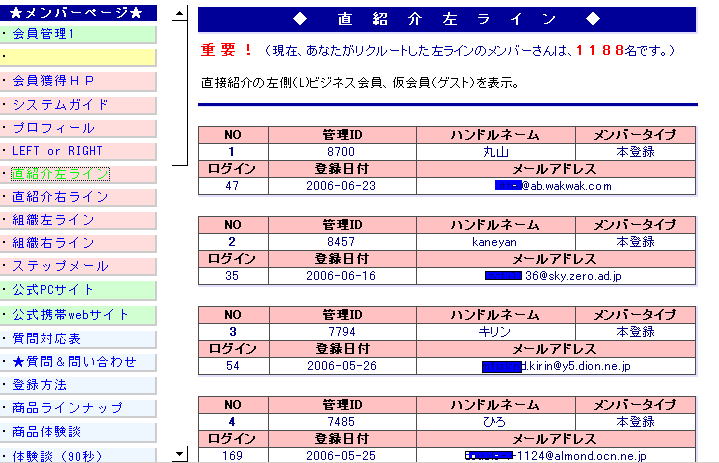719x463 pixels.
Task: Click the sidebar scroll down arrow
Action: tap(179, 453)
